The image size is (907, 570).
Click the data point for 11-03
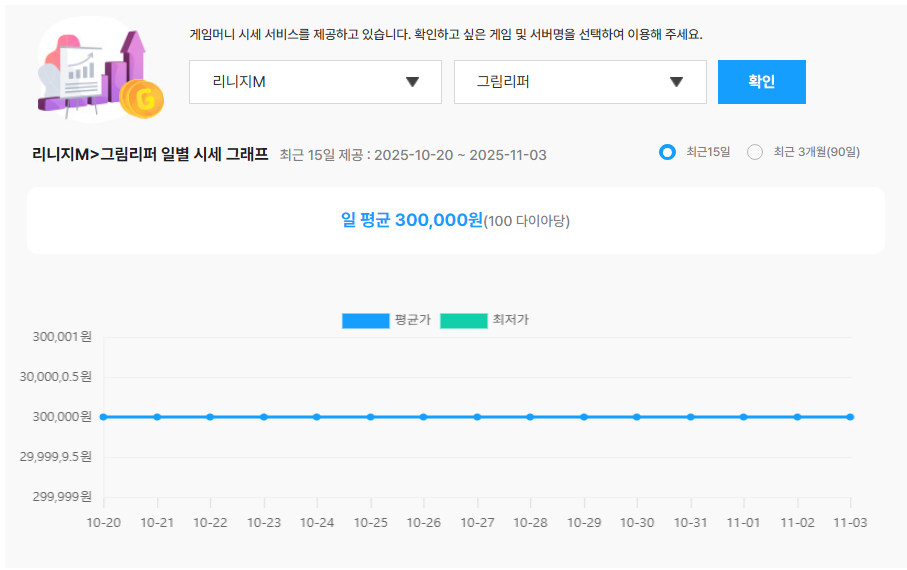(850, 417)
